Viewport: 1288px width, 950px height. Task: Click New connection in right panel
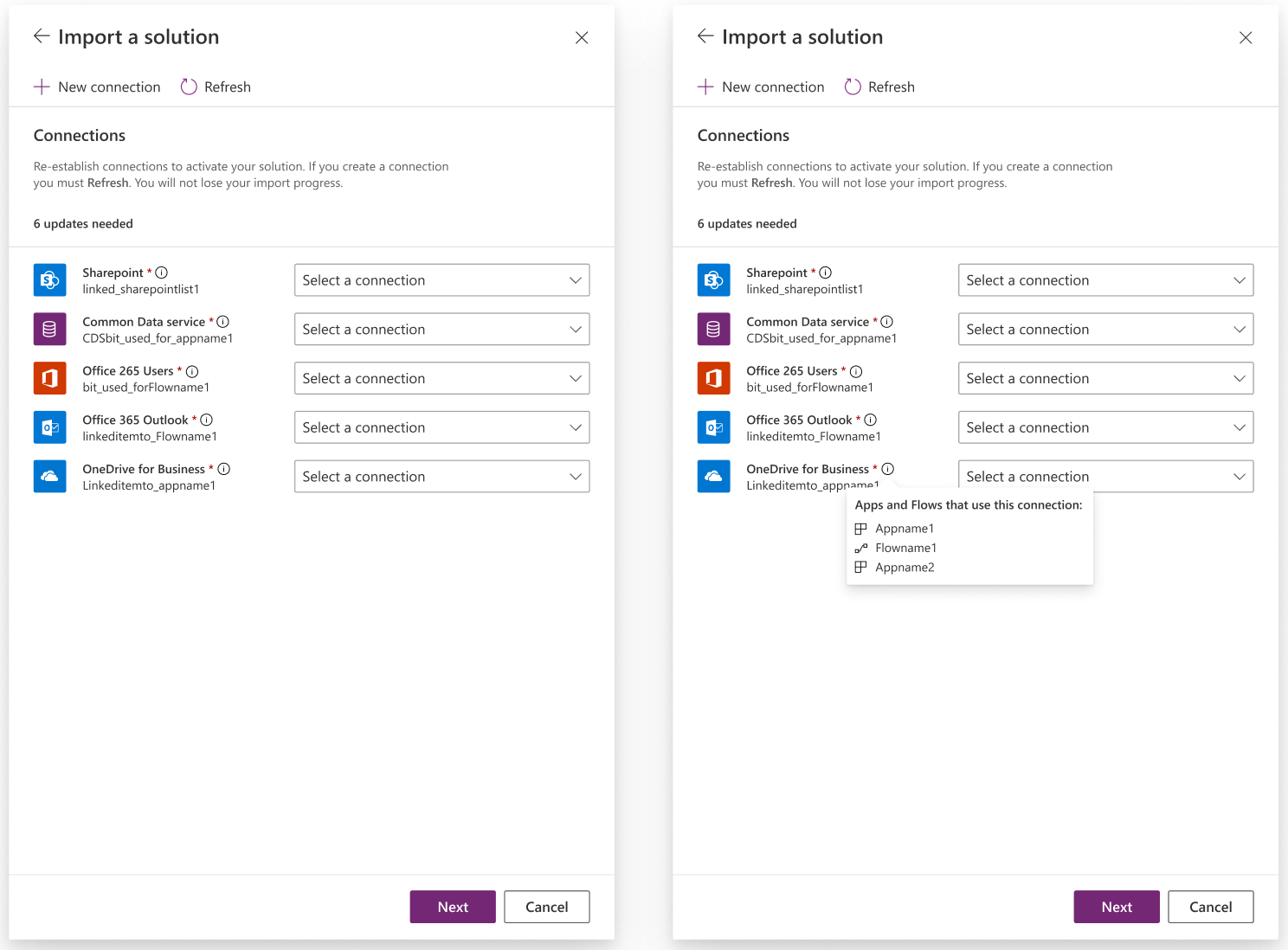pos(761,87)
